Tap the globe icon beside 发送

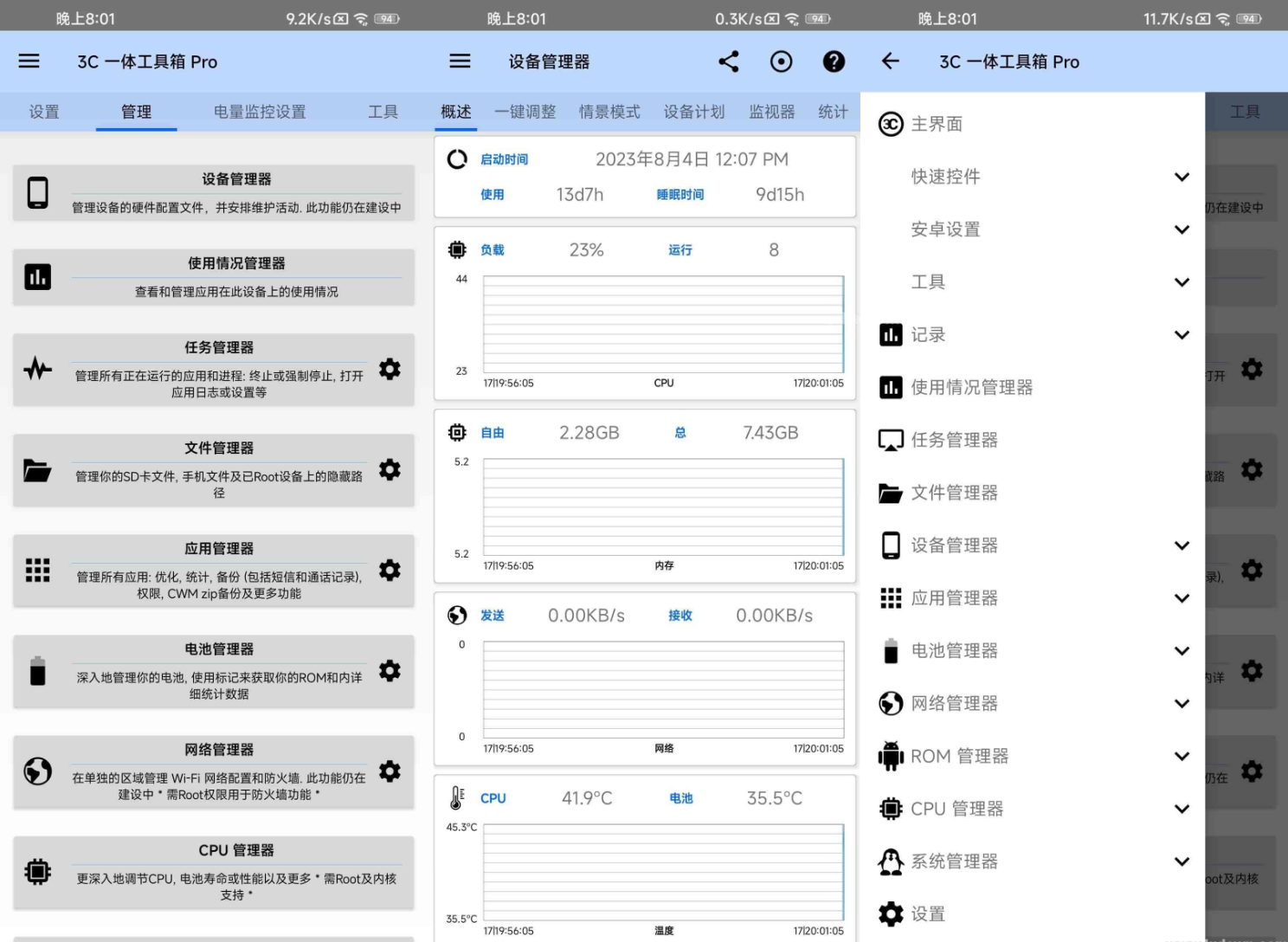click(457, 615)
